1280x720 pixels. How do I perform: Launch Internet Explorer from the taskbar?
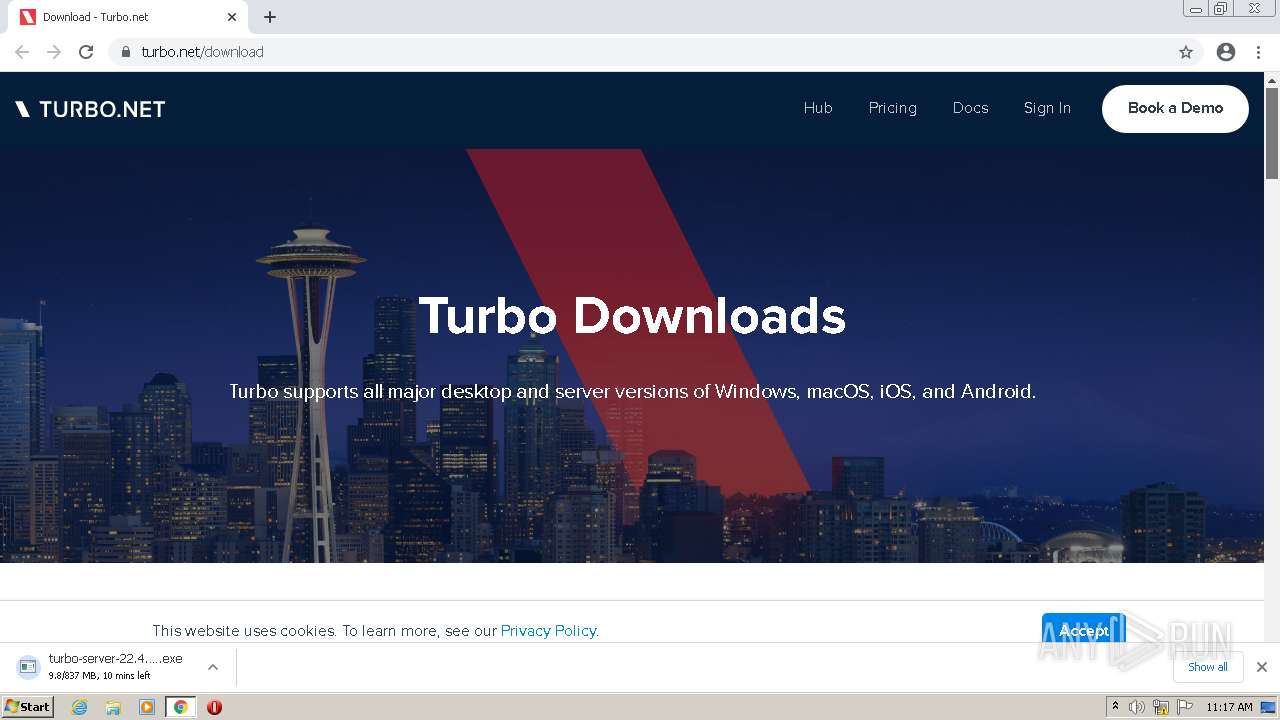(x=79, y=707)
